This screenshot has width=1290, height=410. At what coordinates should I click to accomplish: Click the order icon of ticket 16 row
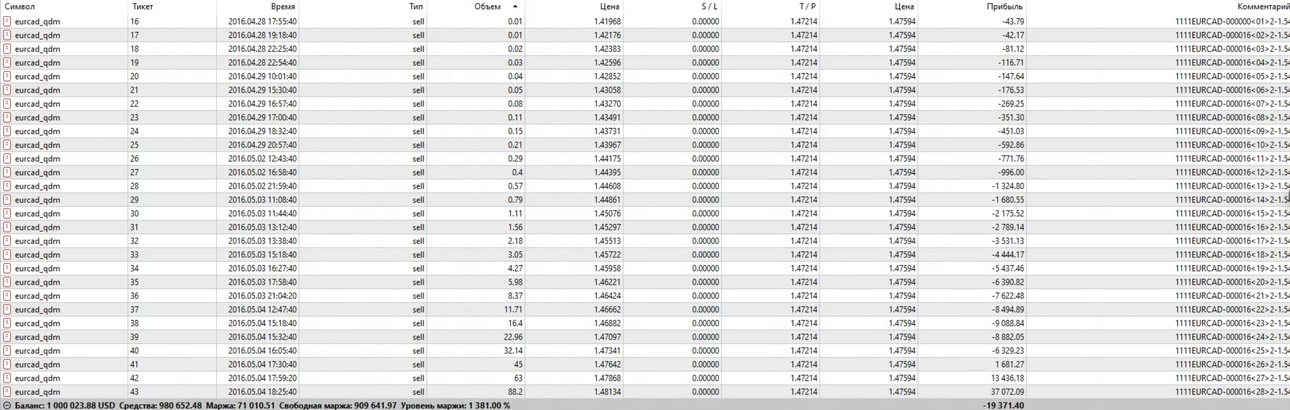tap(8, 21)
